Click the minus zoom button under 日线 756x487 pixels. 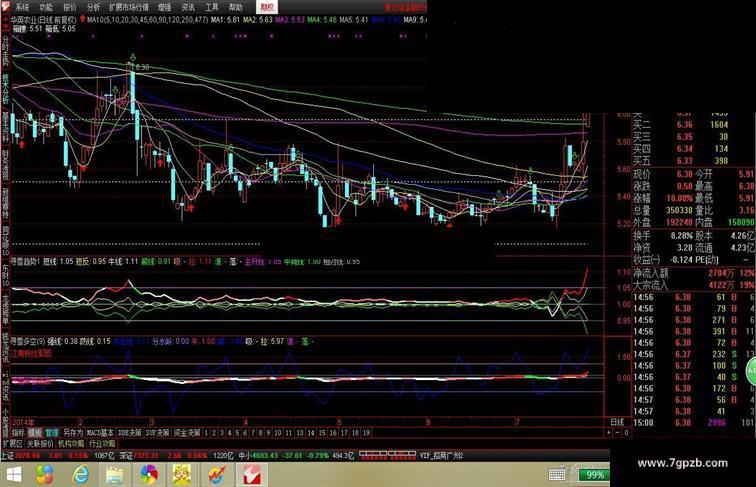point(618,433)
